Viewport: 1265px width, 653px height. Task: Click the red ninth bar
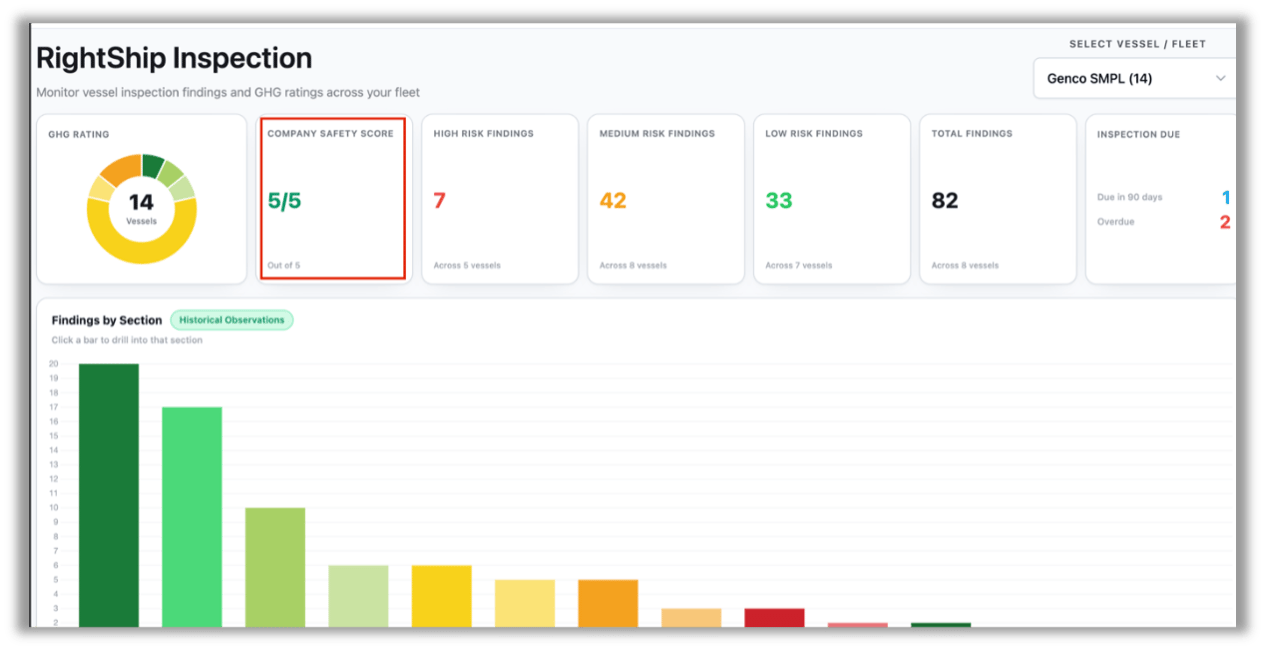[774, 617]
